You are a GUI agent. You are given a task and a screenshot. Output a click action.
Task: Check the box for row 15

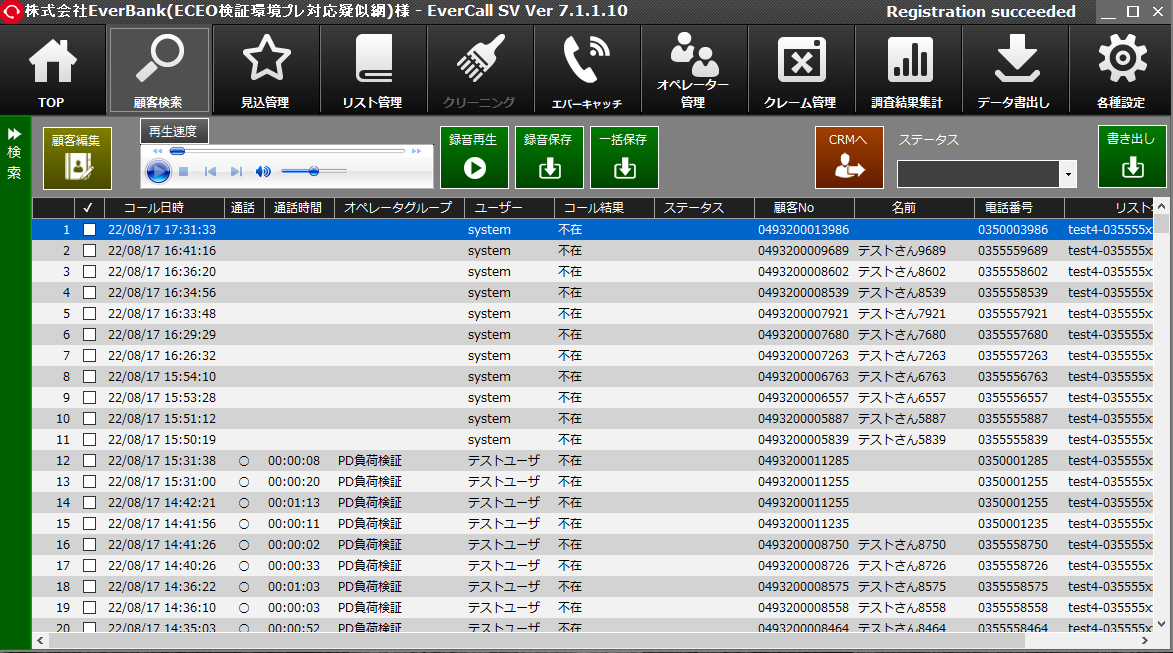(x=90, y=524)
